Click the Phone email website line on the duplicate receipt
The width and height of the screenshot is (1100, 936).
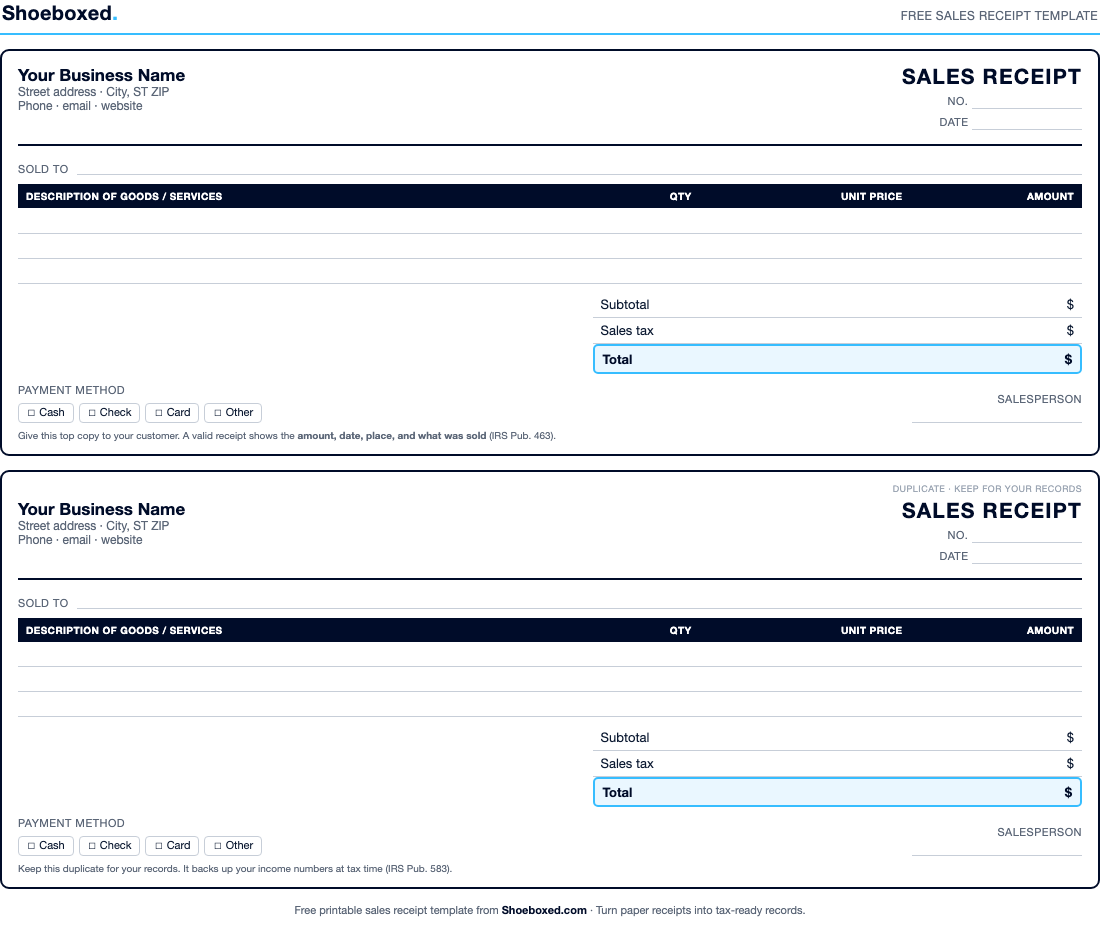(x=80, y=540)
